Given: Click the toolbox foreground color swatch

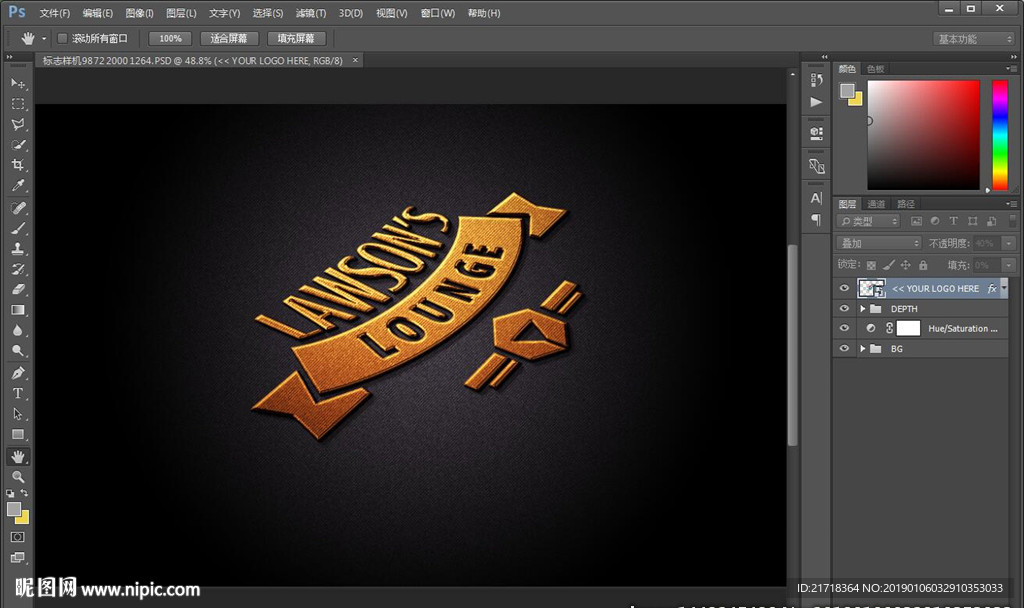Looking at the screenshot, I should (x=14, y=509).
